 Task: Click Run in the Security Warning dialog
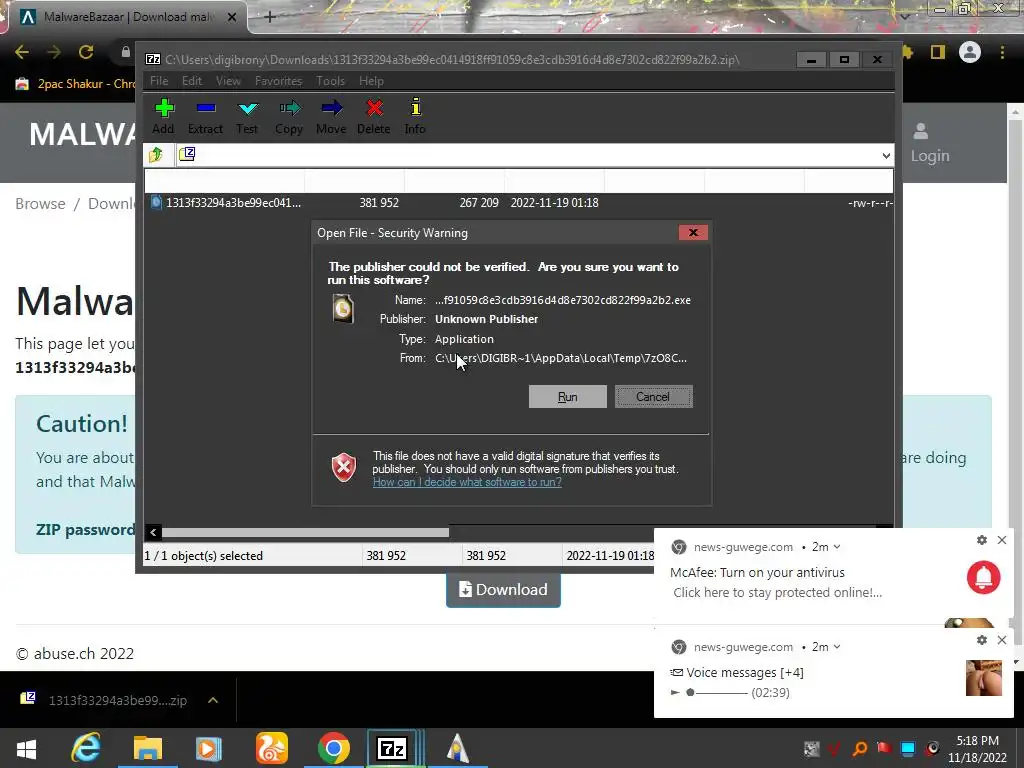click(568, 396)
